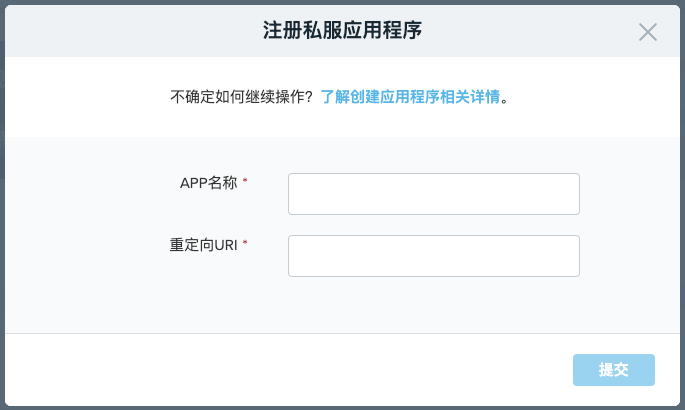
Task: Close the 注册私服应用程序 dialog
Action: 648,32
